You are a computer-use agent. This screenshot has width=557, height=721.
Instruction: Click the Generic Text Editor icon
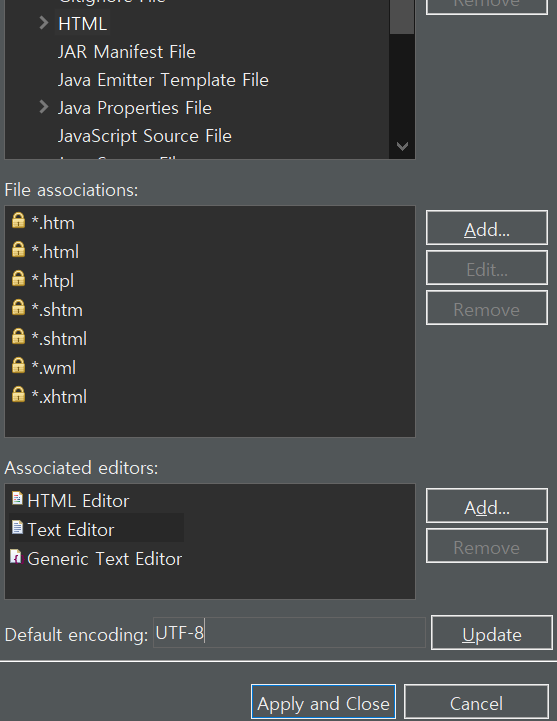(x=16, y=556)
